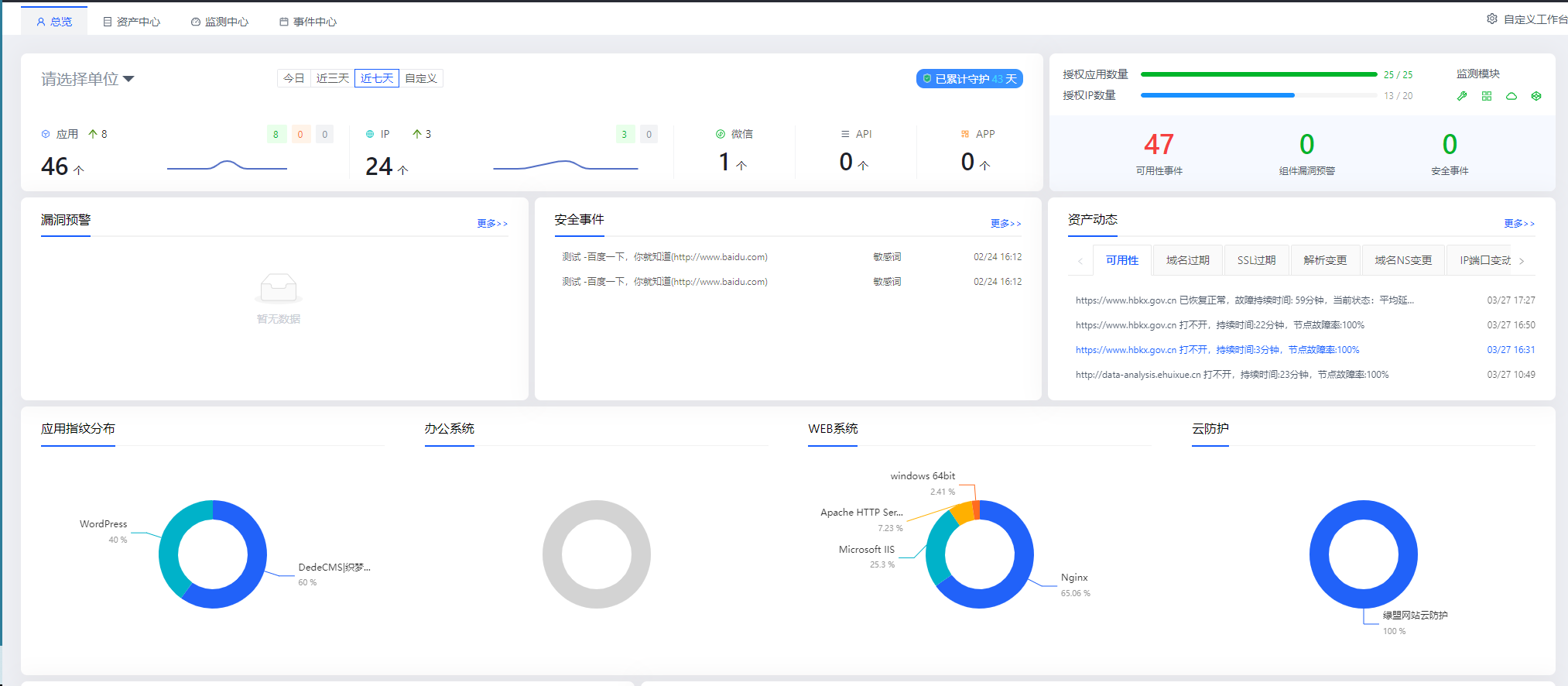
Task: Select the 可用性 asset tab
Action: click(1122, 260)
